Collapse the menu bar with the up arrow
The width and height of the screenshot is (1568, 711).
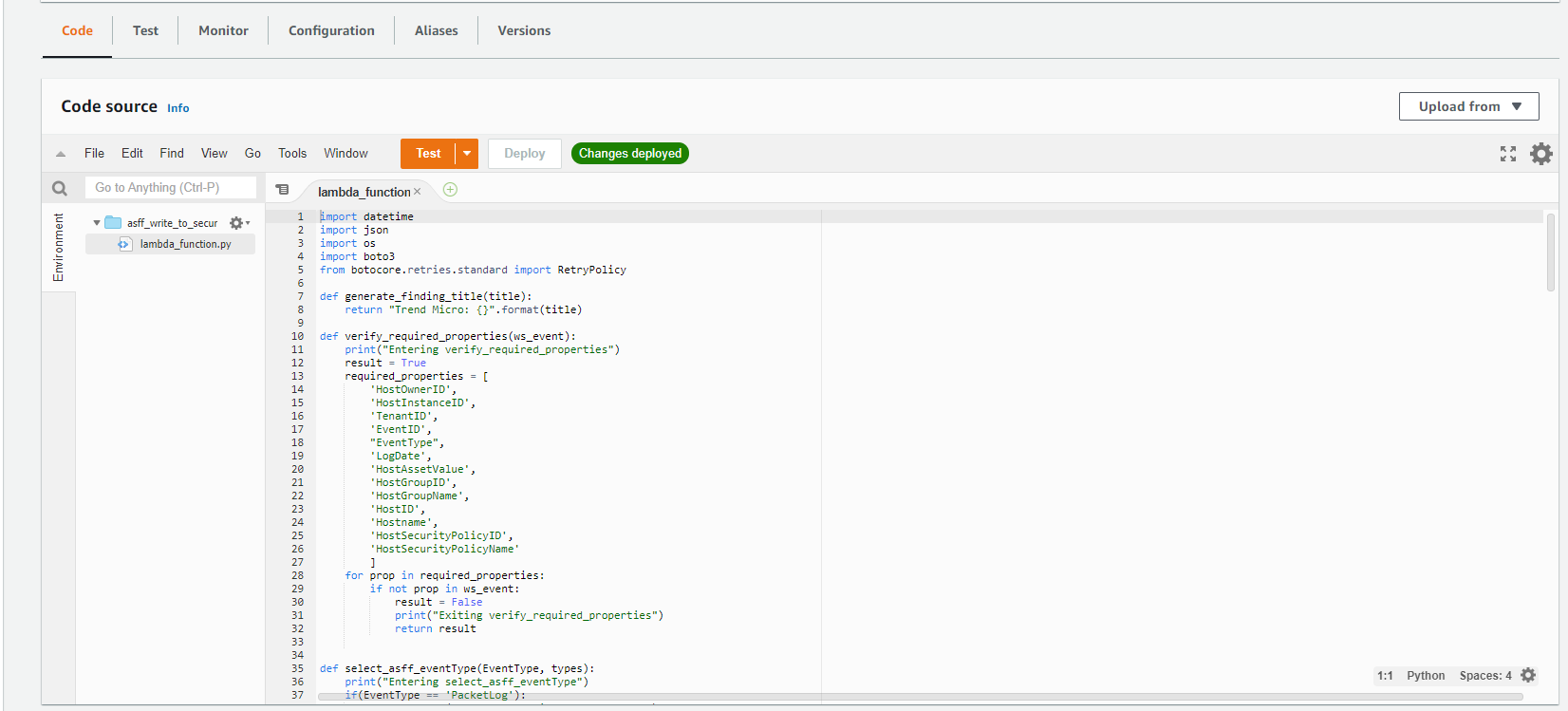pyautogui.click(x=61, y=154)
